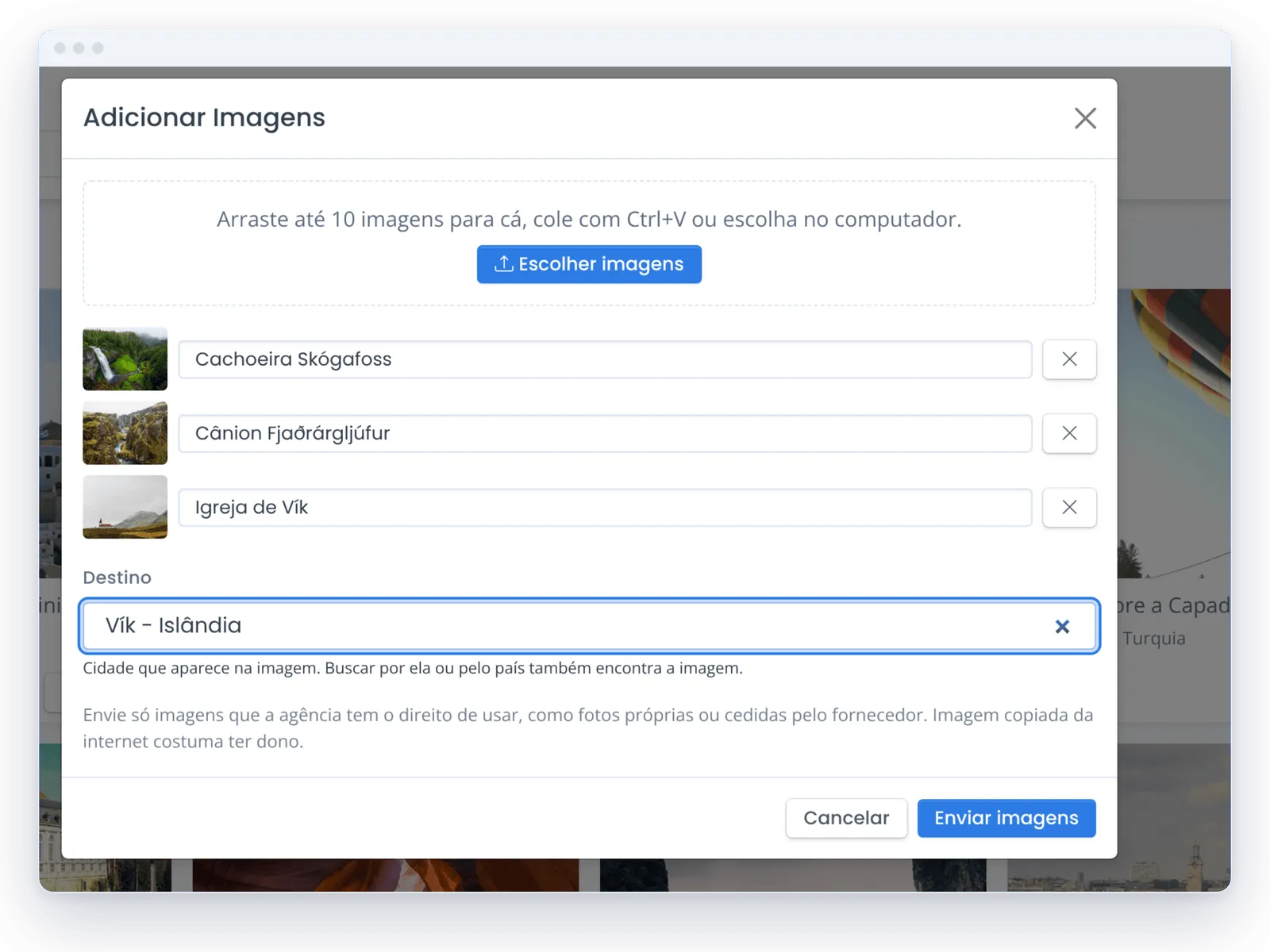Submit with Enviar imagens button
Viewport: 1270px width, 952px height.
pyautogui.click(x=1006, y=818)
